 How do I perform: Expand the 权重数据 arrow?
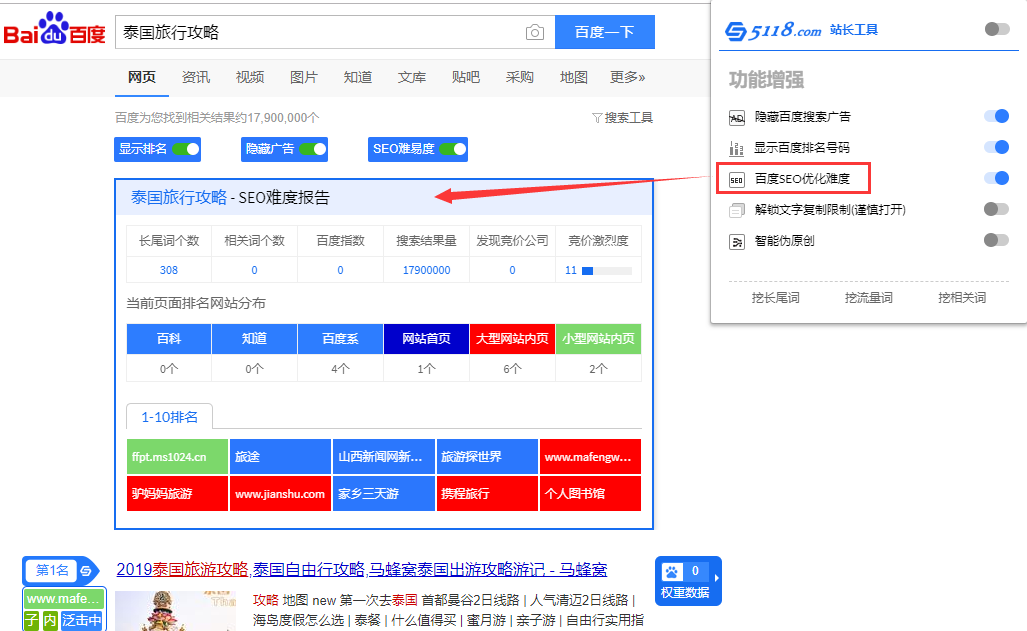tap(717, 578)
